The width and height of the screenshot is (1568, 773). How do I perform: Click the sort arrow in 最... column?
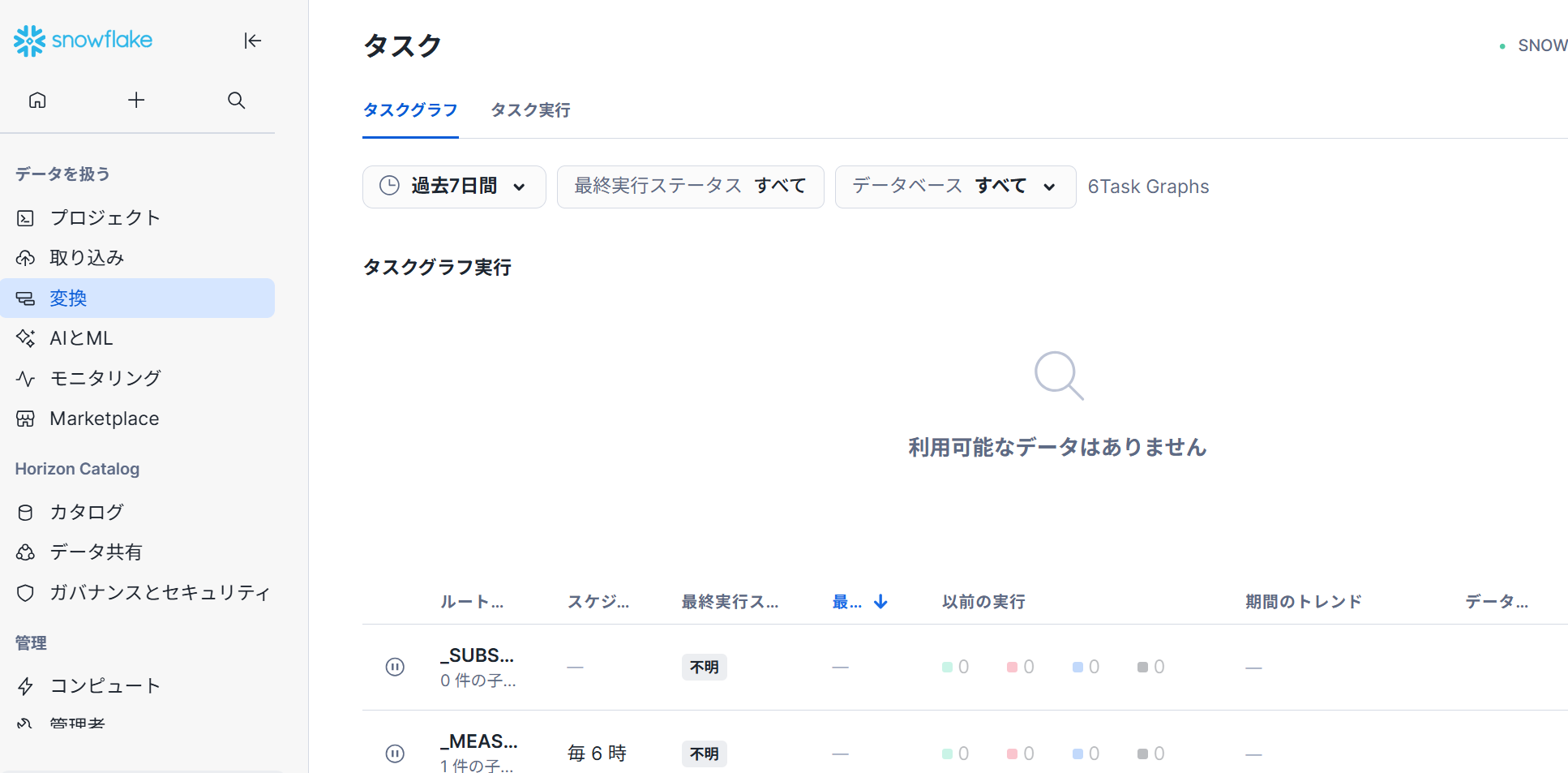pos(881,602)
